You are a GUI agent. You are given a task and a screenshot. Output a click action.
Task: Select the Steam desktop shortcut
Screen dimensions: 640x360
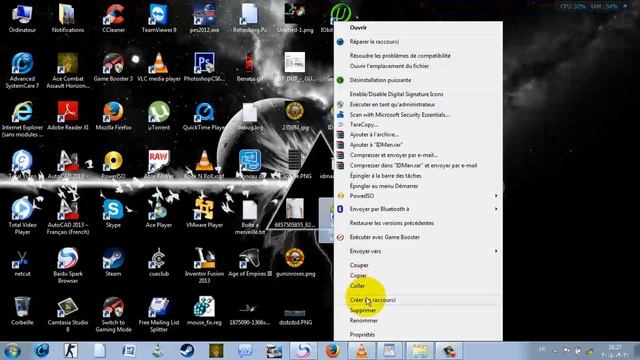coord(113,262)
